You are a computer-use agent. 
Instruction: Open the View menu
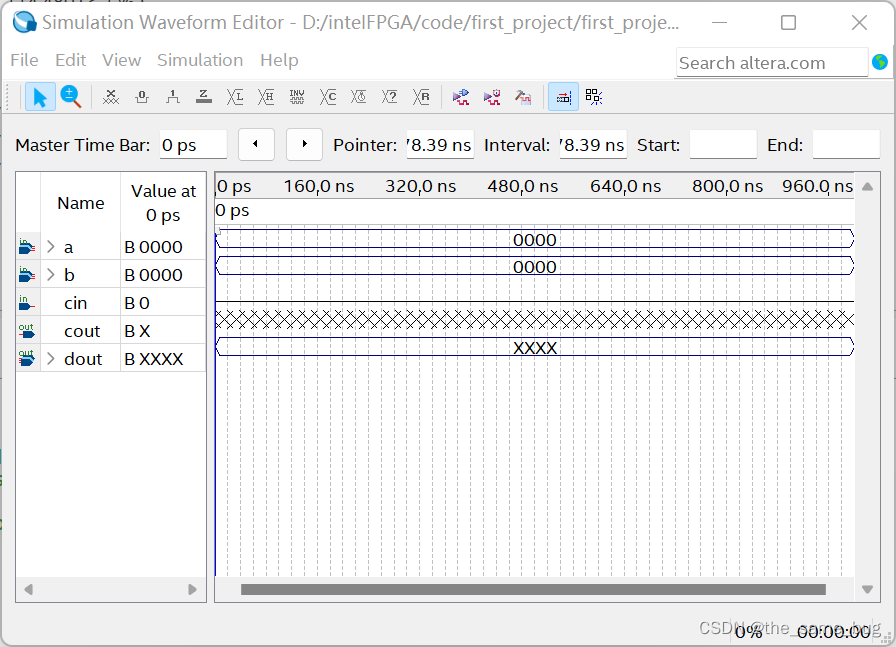click(x=121, y=60)
